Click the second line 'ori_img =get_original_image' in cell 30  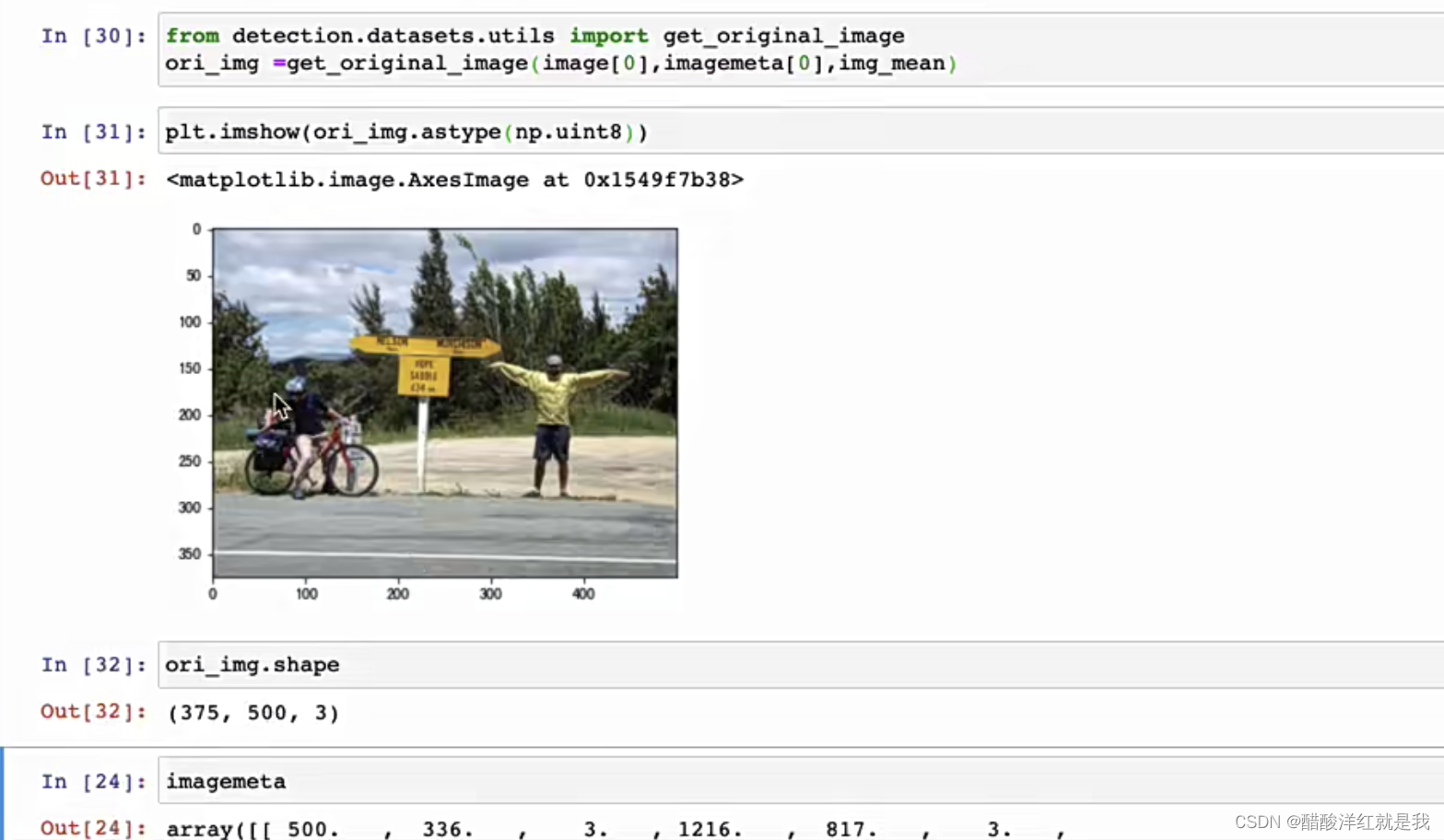(x=561, y=64)
